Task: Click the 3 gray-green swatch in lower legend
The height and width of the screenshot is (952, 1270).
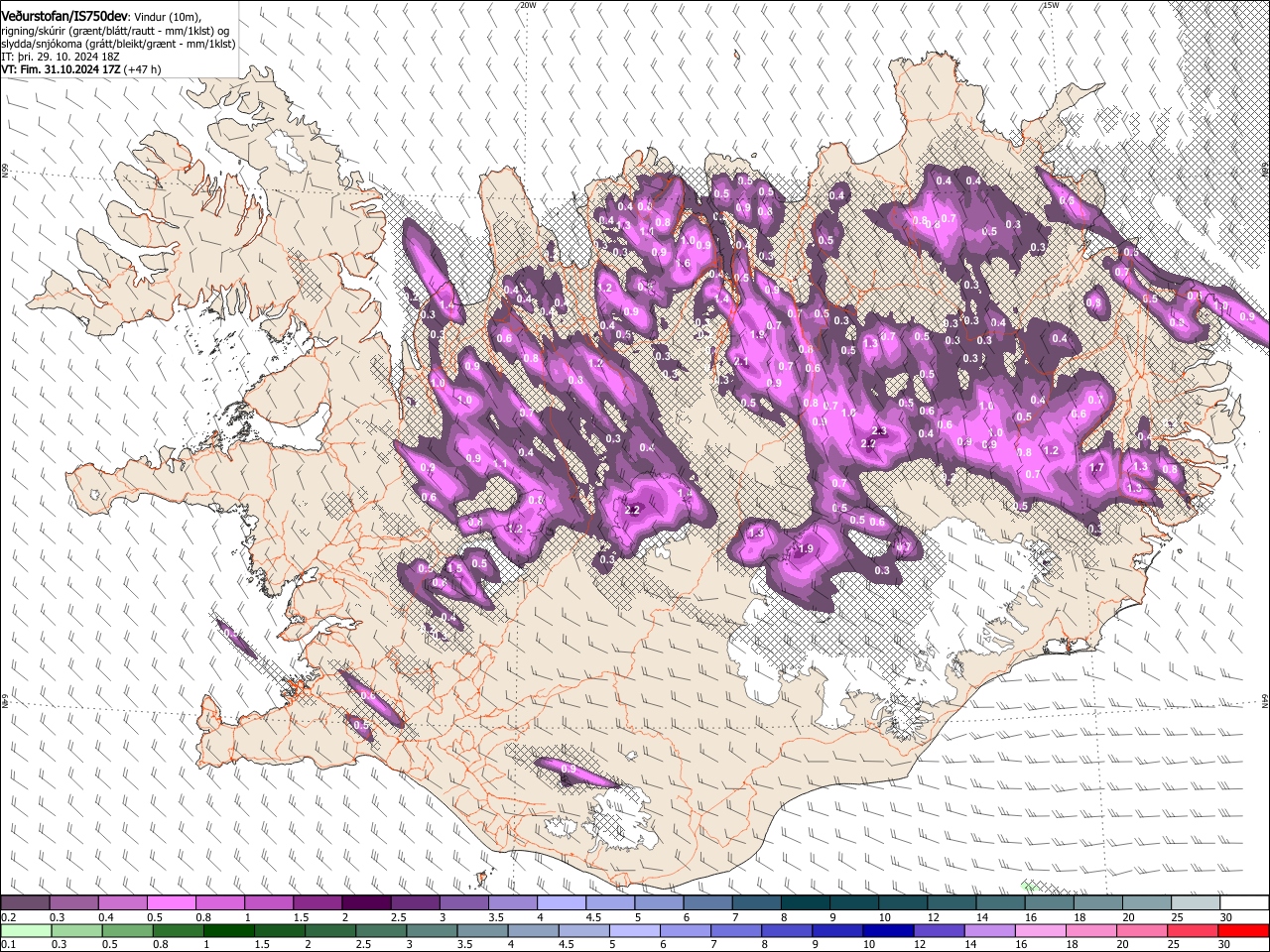Action: point(433,930)
